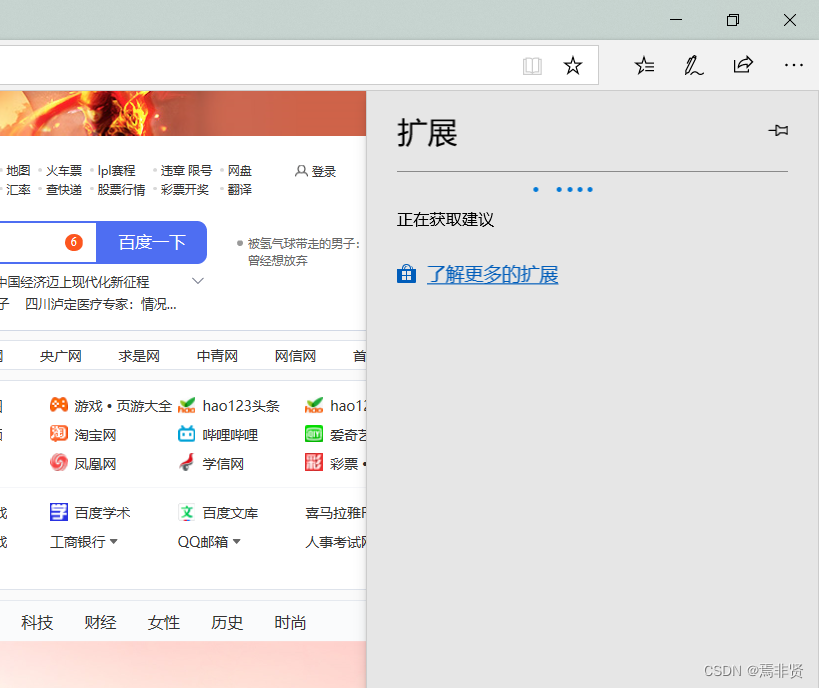The width and height of the screenshot is (819, 688).
Task: Open the share page icon
Action: 743,65
